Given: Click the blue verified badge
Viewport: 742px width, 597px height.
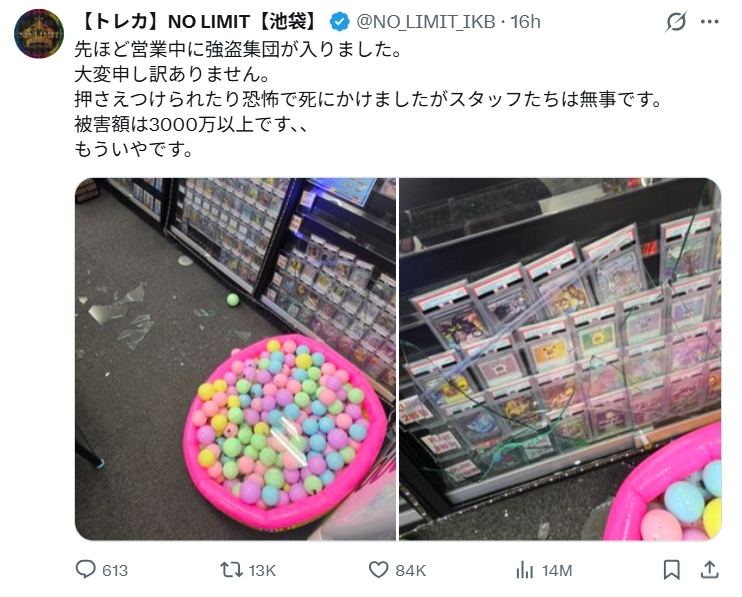Looking at the screenshot, I should click(339, 22).
